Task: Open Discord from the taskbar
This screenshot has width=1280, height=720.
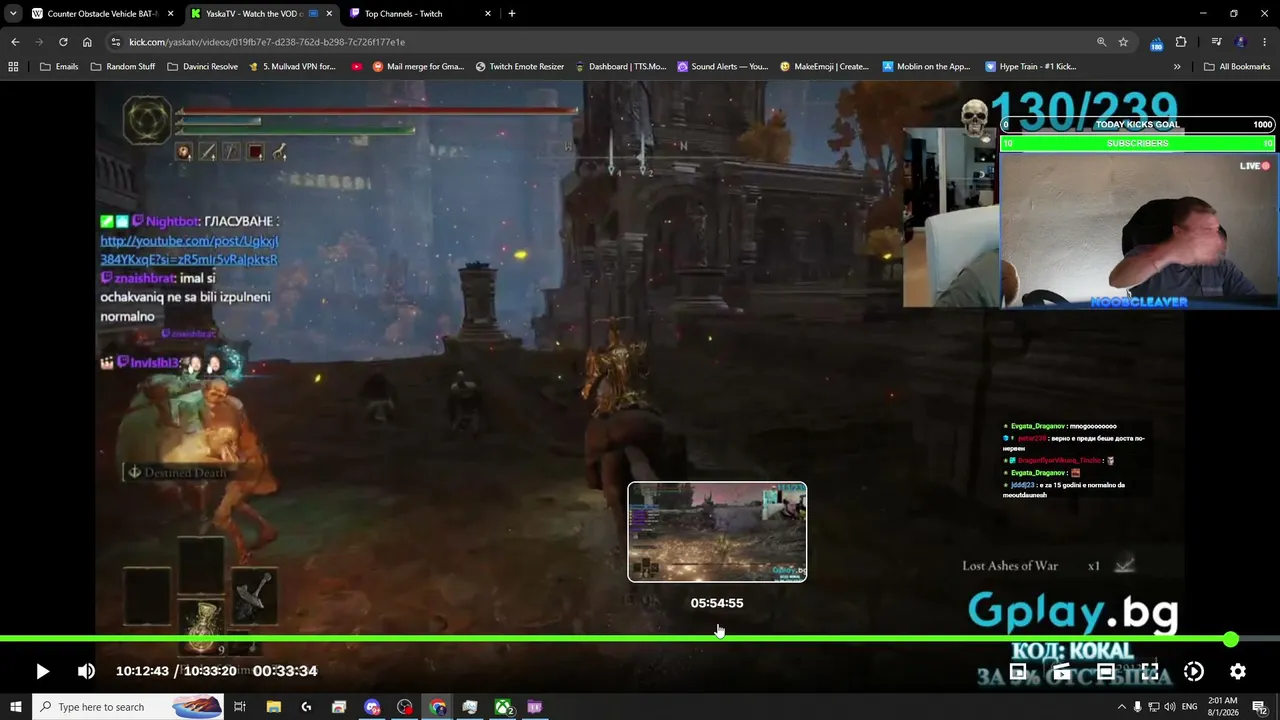Action: coord(372,707)
